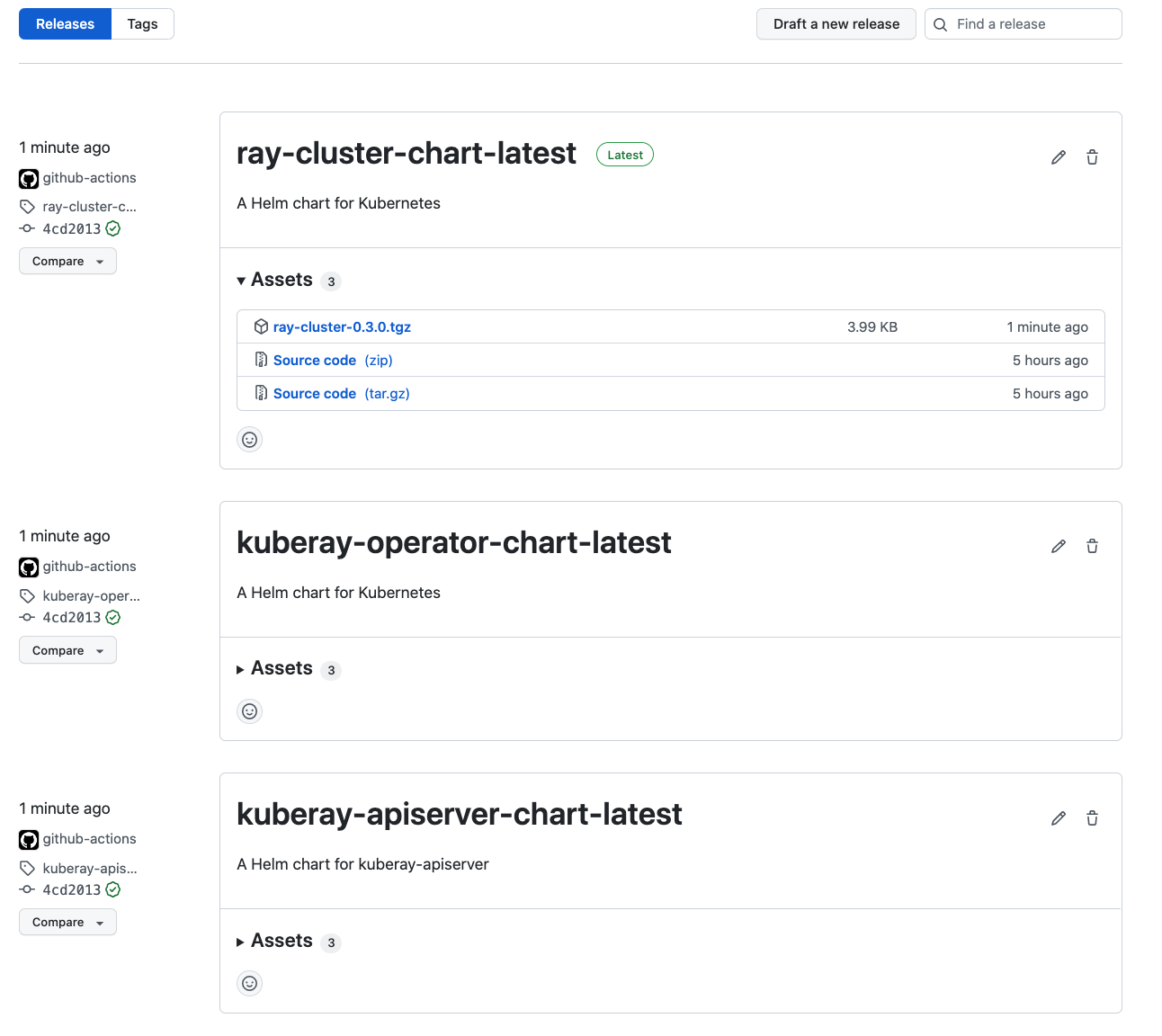
Task: Delete the kuberay-apiserver-chart-latest release
Action: 1092,818
